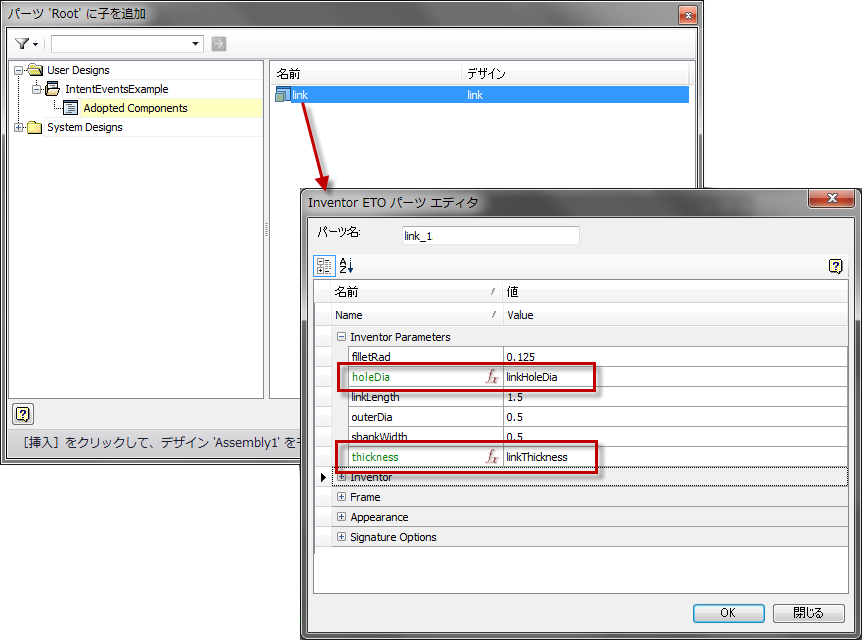863x640 pixels.
Task: Select the thickness parameter name
Action: pos(375,457)
